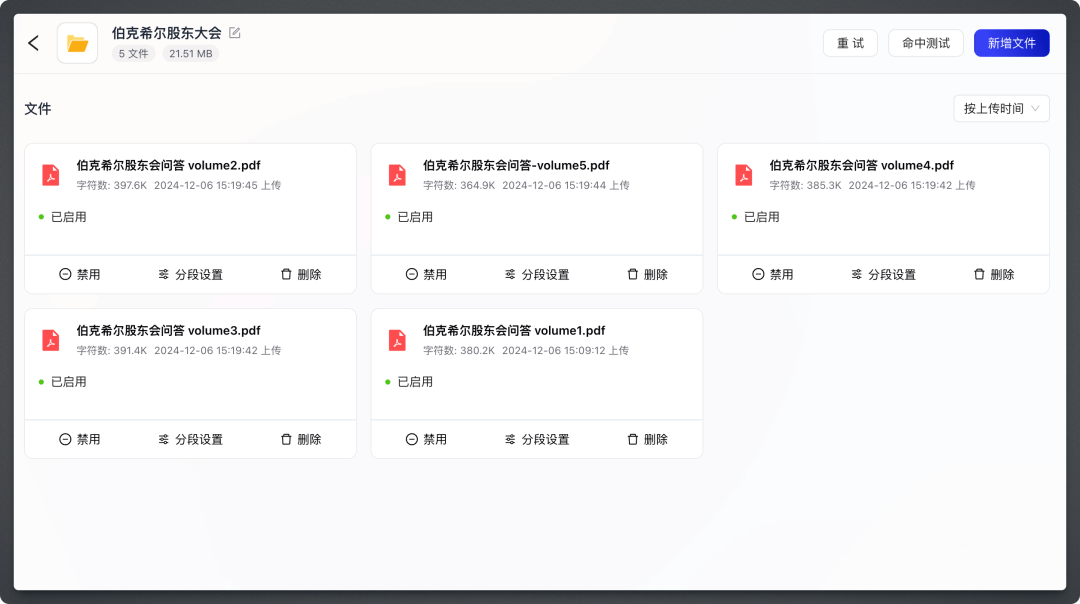Go back using the left arrow
The image size is (1080, 604).
click(x=33, y=43)
